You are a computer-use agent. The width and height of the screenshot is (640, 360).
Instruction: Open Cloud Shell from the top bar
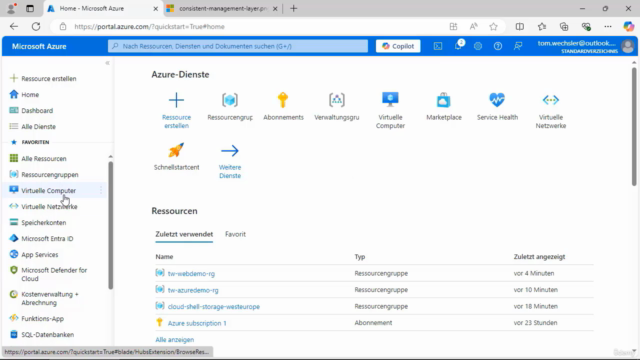[438, 46]
